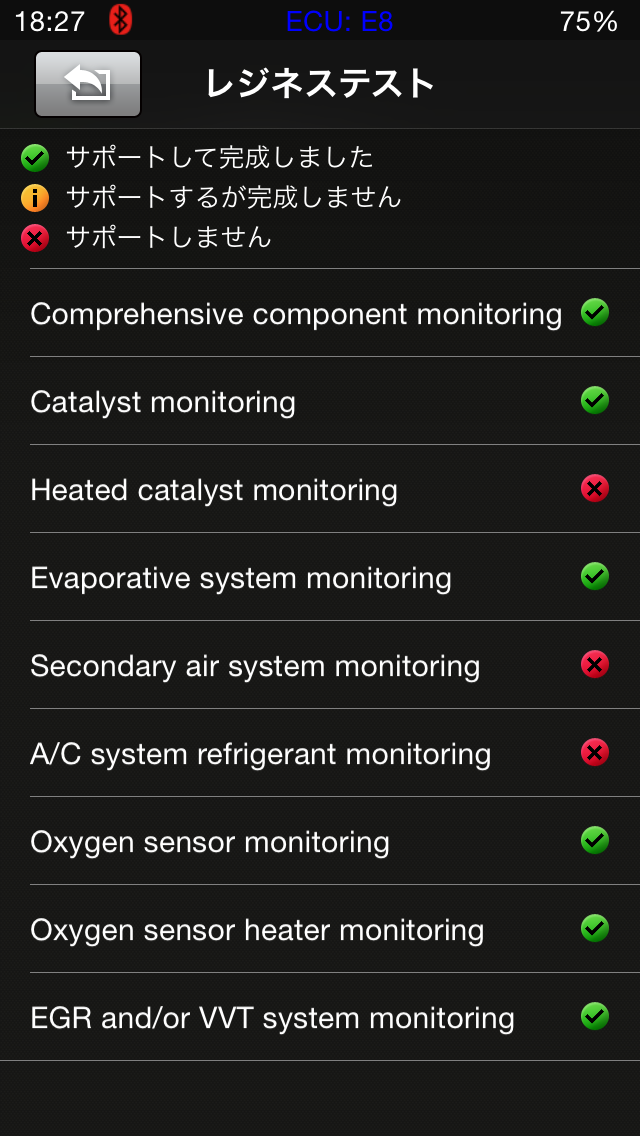Image resolution: width=640 pixels, height=1136 pixels.
Task: Tap the red Bluetooth status icon
Action: tap(121, 20)
